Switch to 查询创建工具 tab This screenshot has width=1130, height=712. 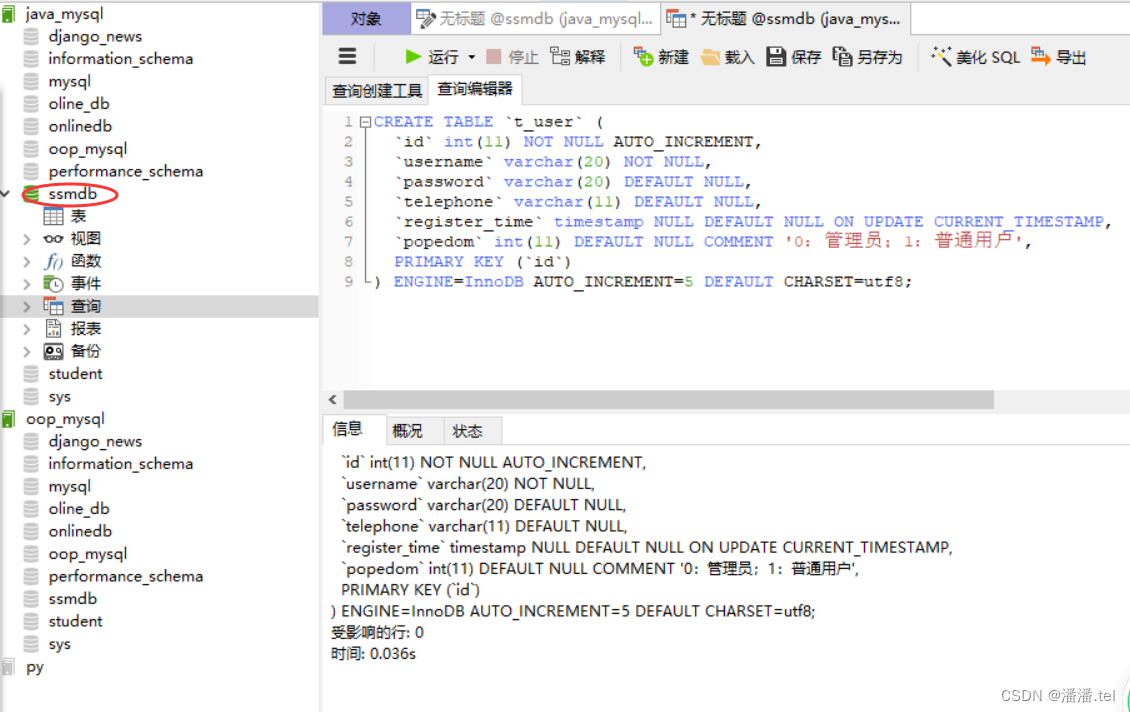(376, 91)
